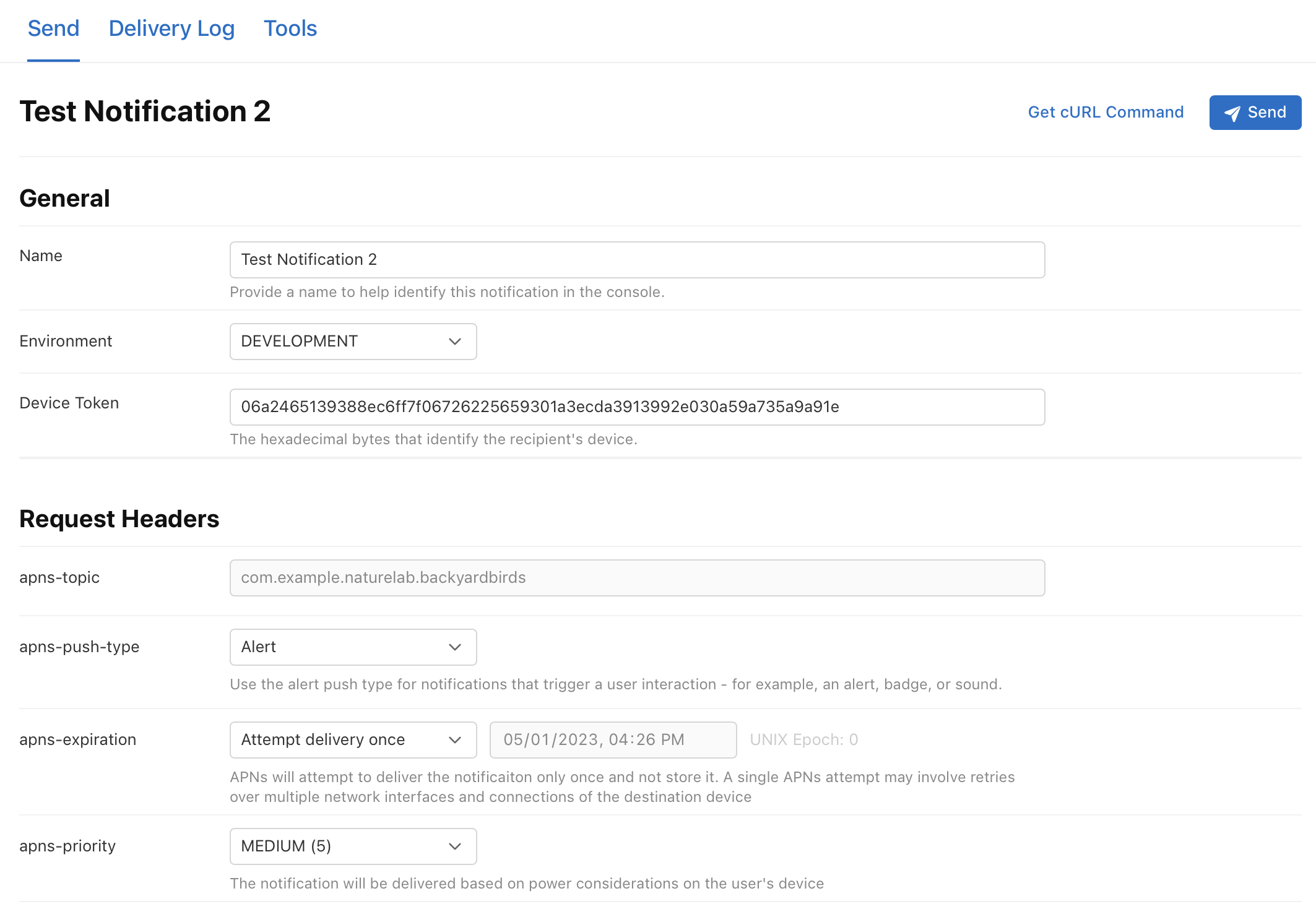
Task: Click the Device Token input field
Action: [x=637, y=407]
